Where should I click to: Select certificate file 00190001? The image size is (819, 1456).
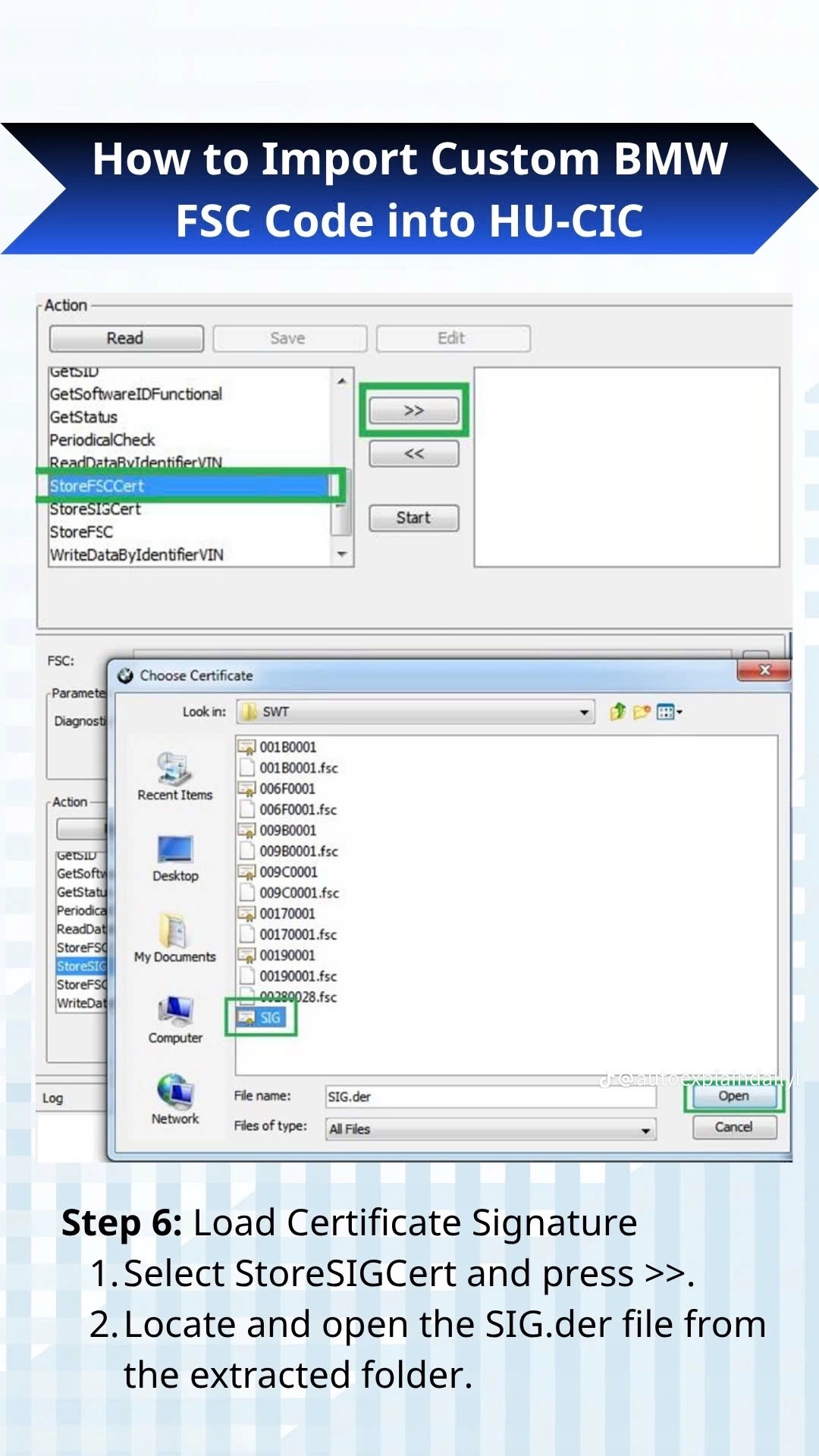(x=277, y=955)
